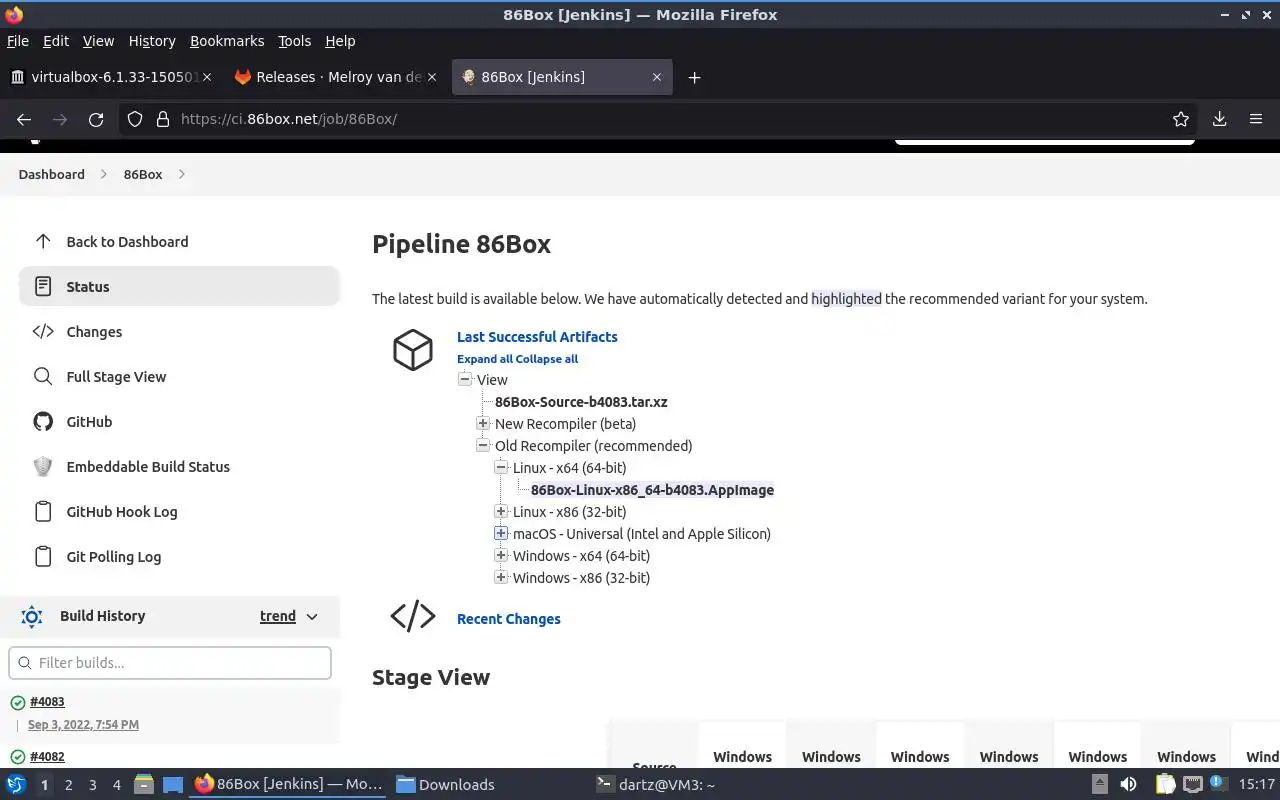
Task: Open the History menu
Action: 152,41
